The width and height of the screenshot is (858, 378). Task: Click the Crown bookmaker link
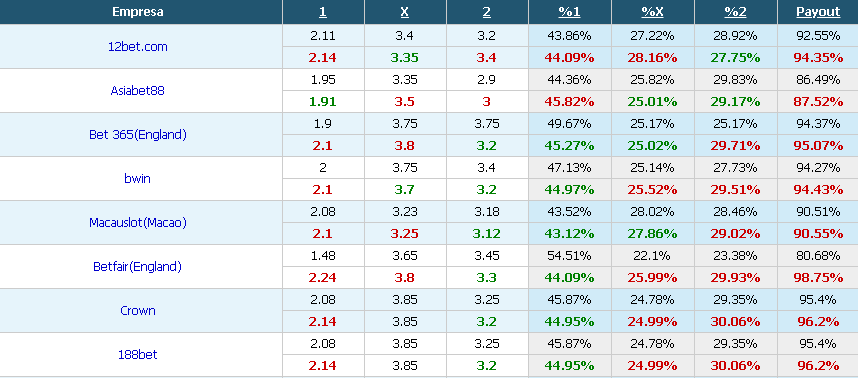138,311
